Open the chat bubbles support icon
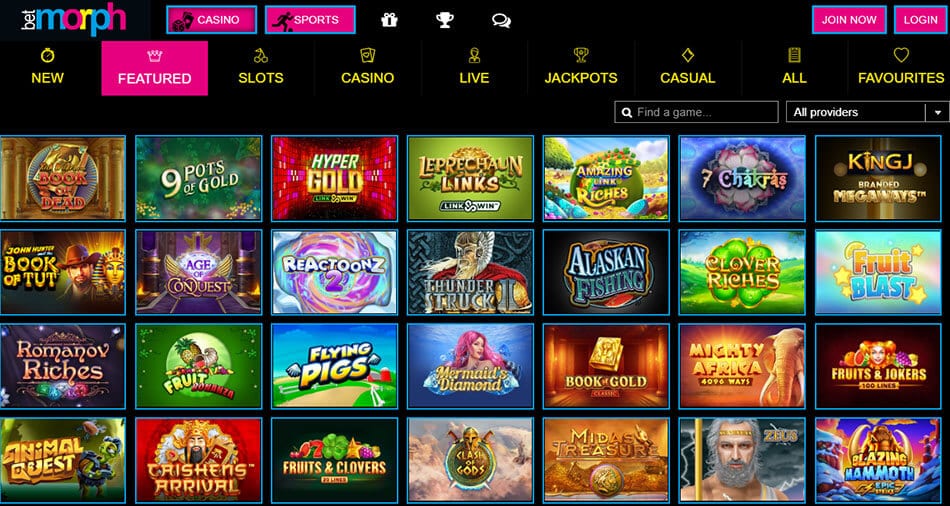Screen dimensions: 950x506 tap(501, 21)
